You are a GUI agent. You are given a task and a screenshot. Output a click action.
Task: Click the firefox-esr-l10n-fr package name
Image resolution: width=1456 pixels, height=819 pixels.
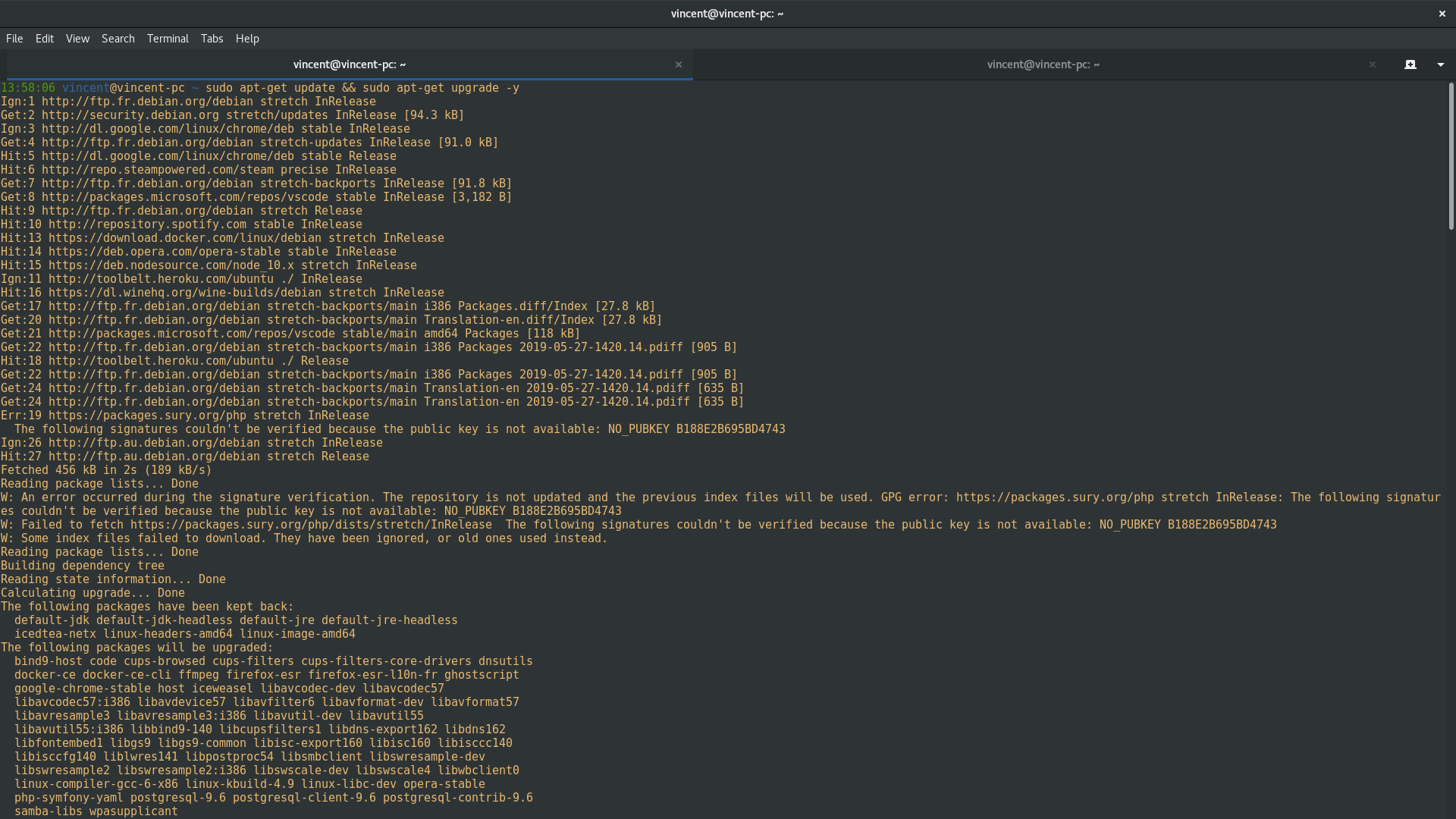(x=372, y=675)
